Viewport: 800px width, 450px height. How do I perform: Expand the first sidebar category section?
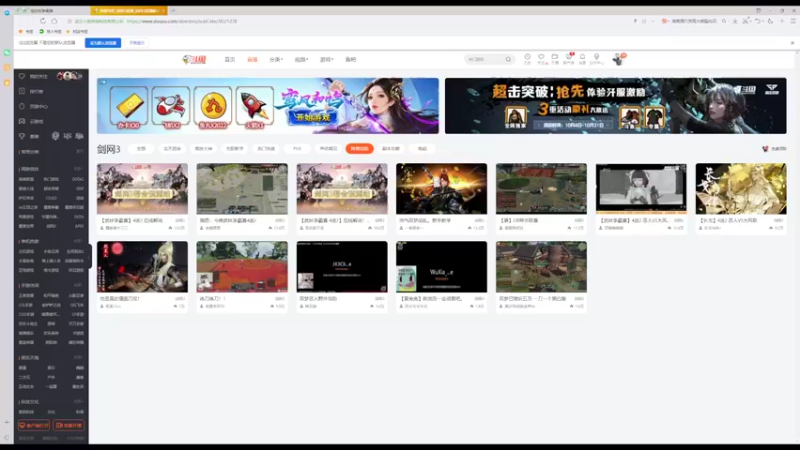80,152
